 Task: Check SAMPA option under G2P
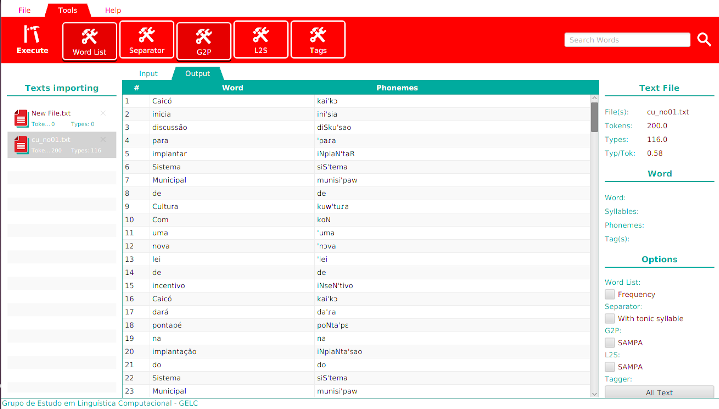(x=610, y=342)
